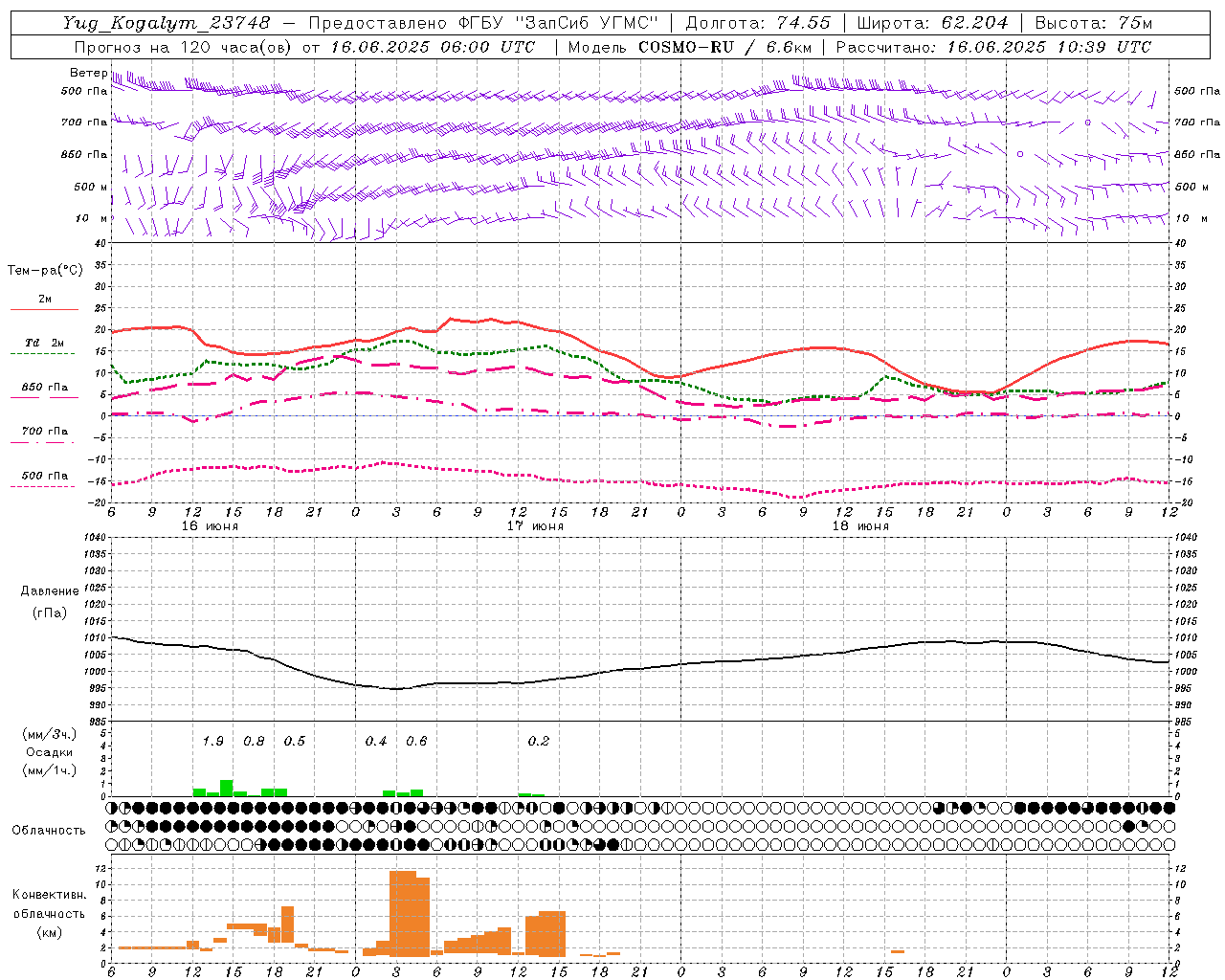The height and width of the screenshot is (980, 1225).
Task: Click the Ветер panel label
Action: [88, 73]
